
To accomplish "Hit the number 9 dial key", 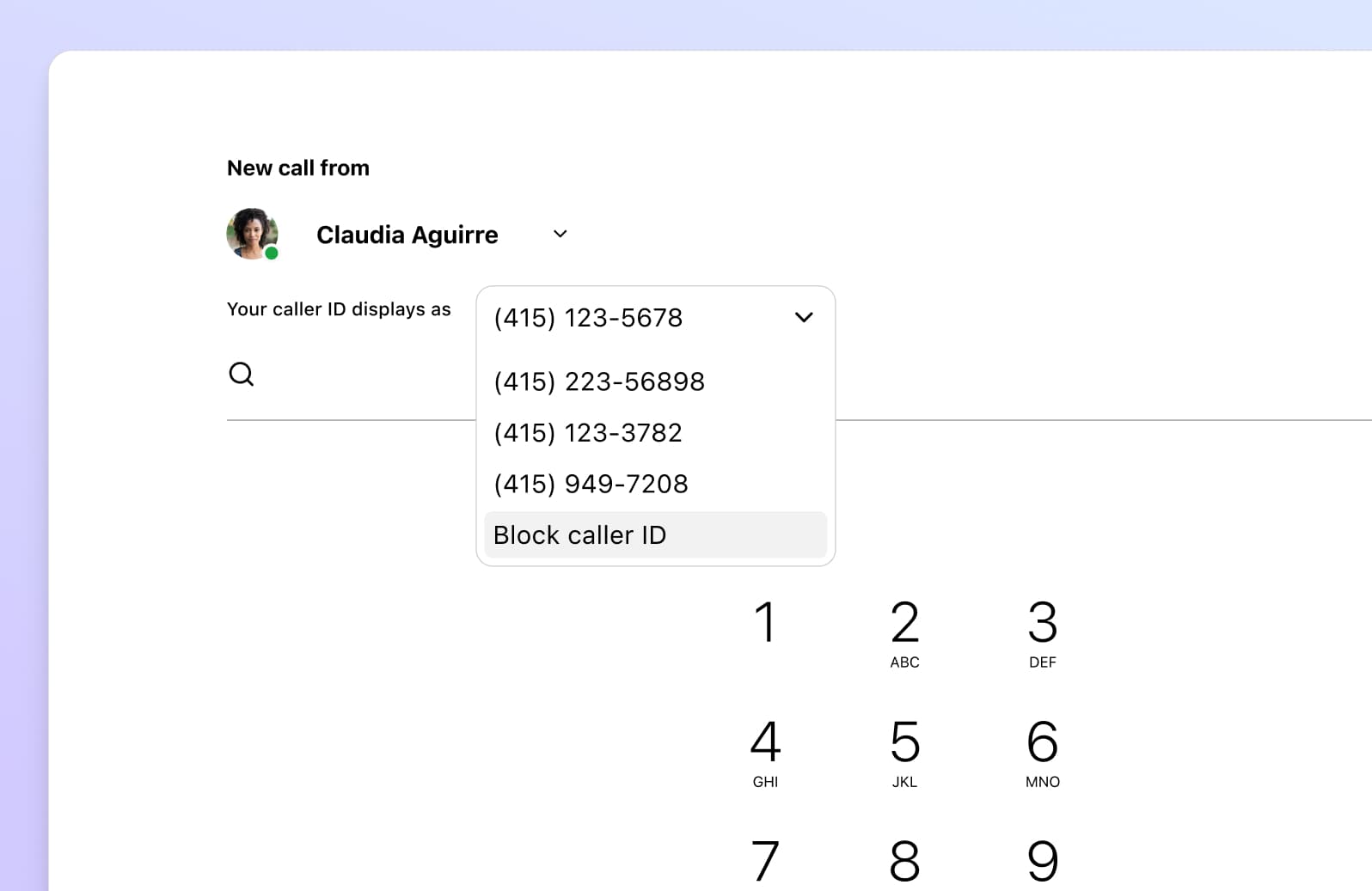I will 1042,861.
